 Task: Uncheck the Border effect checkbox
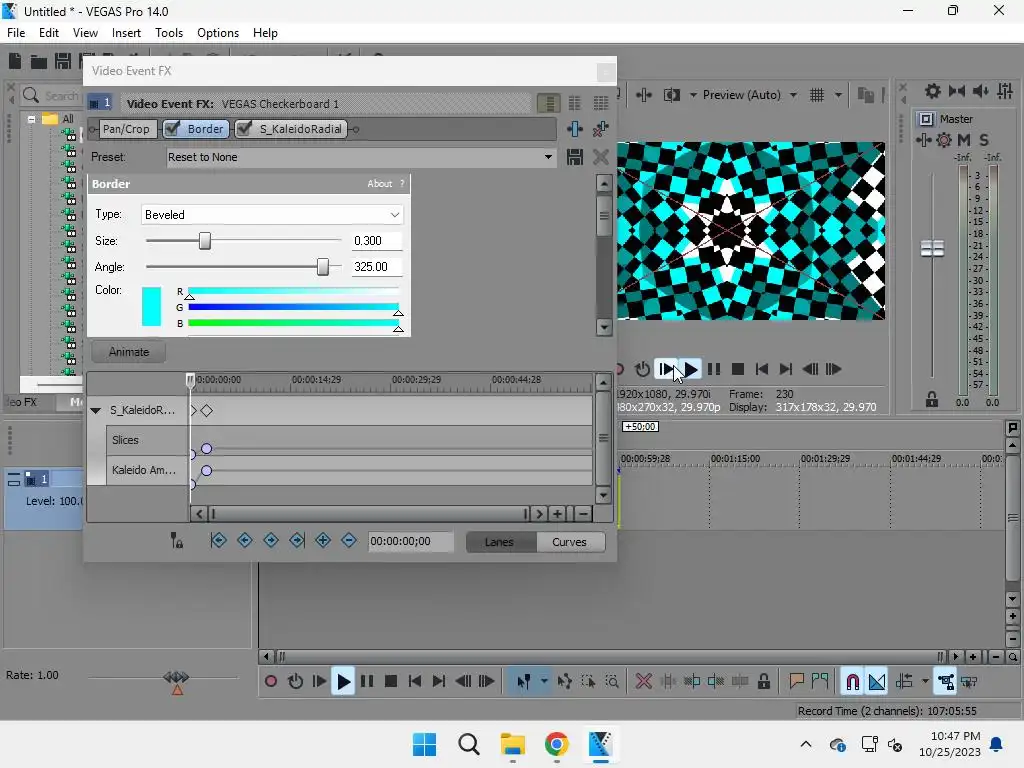[x=172, y=129]
